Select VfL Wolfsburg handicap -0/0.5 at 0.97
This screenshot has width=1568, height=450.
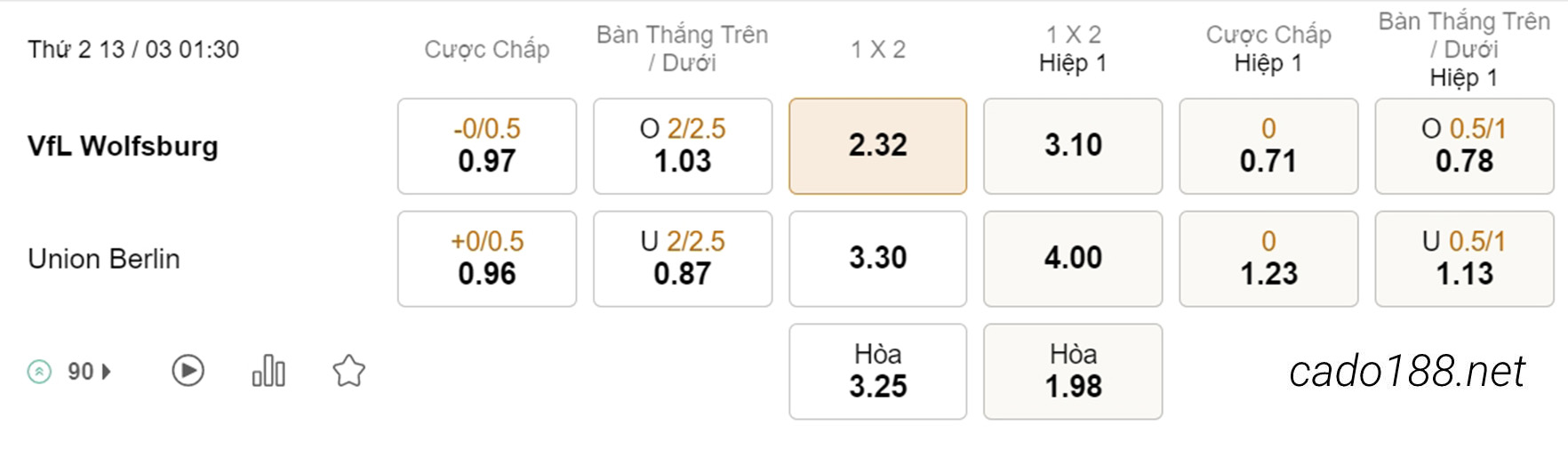pyautogui.click(x=487, y=146)
